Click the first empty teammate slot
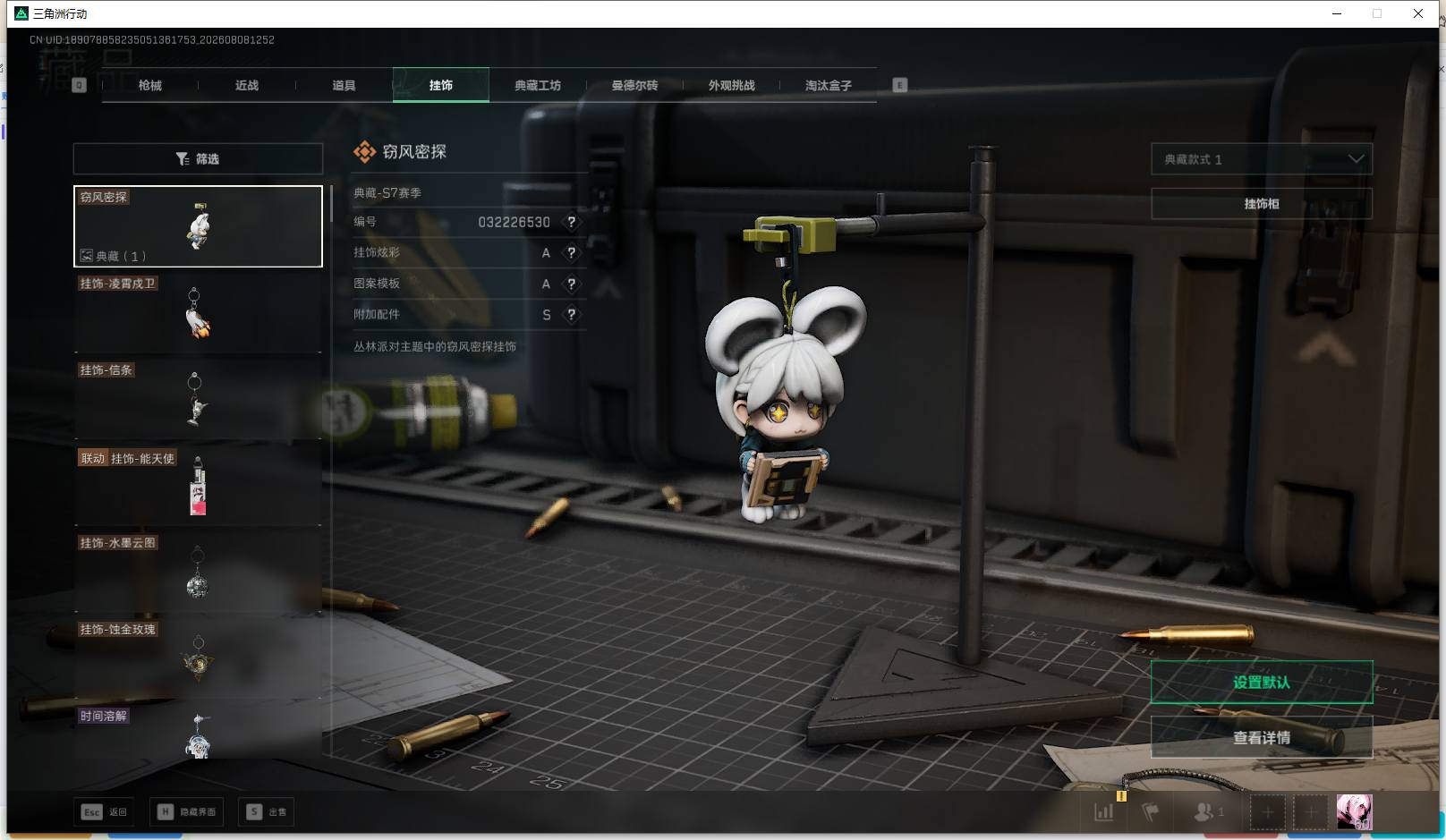This screenshot has height=840, width=1446. tap(1268, 812)
